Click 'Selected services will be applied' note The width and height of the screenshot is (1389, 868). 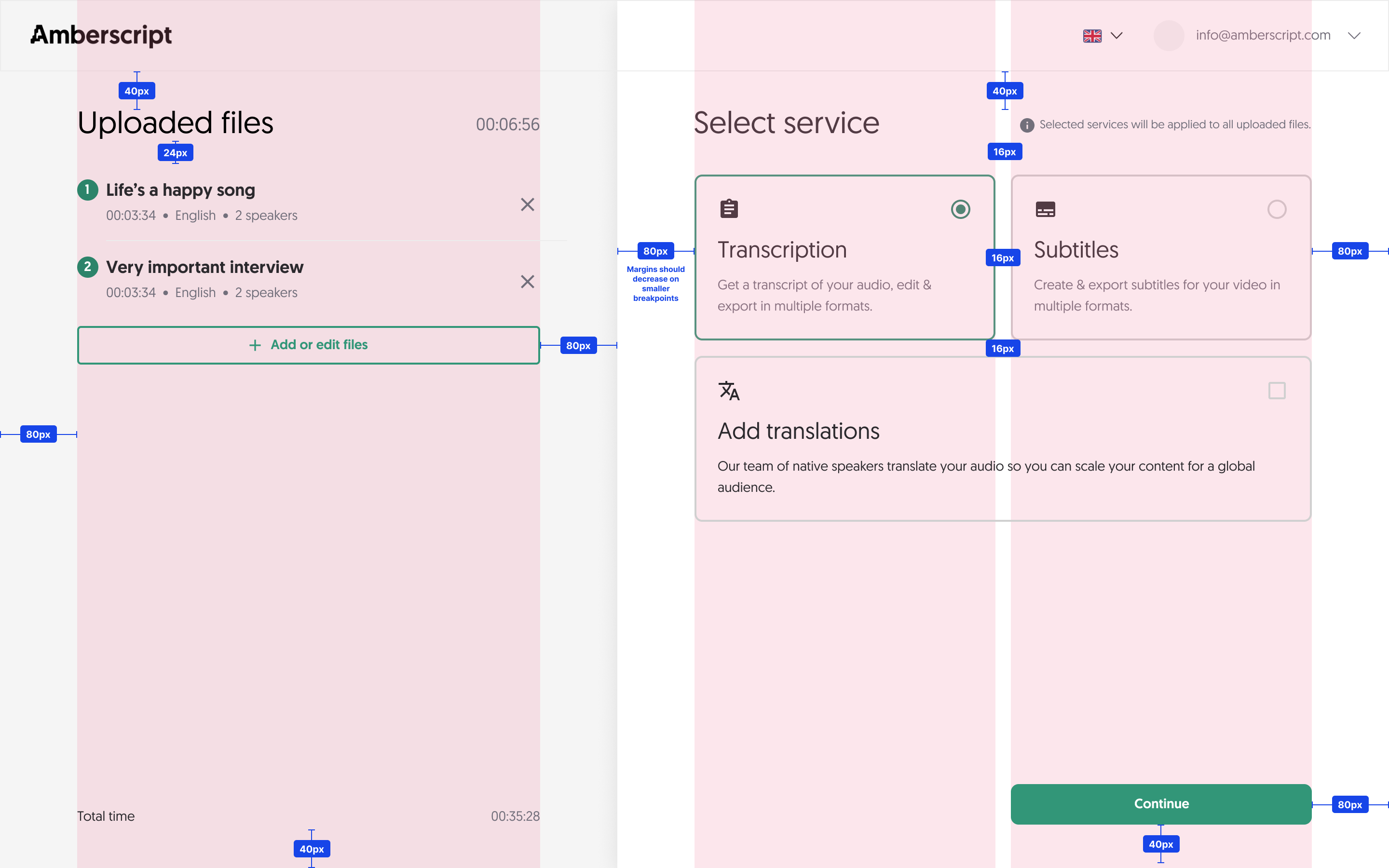click(1175, 124)
